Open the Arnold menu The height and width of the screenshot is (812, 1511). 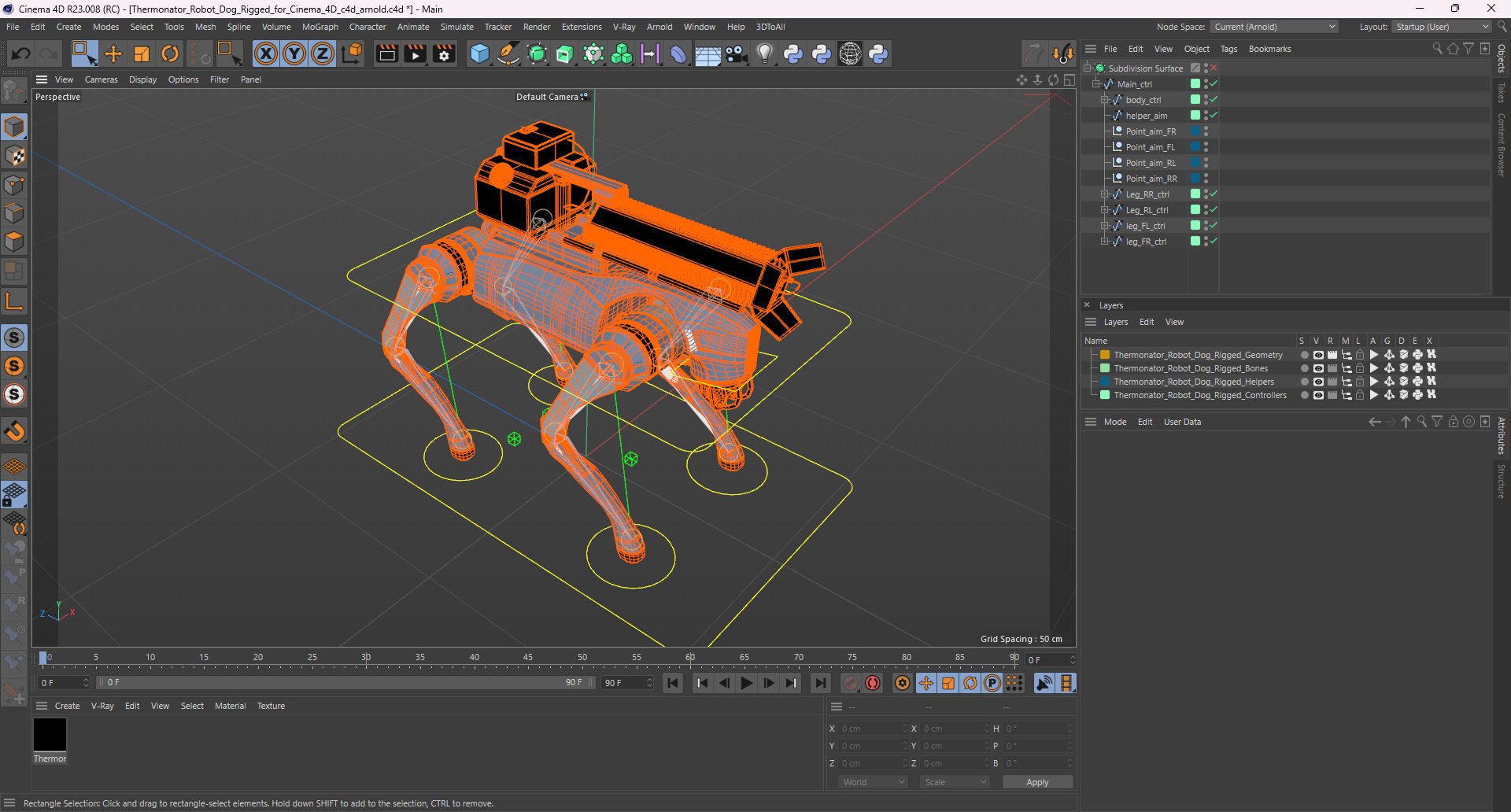click(659, 27)
